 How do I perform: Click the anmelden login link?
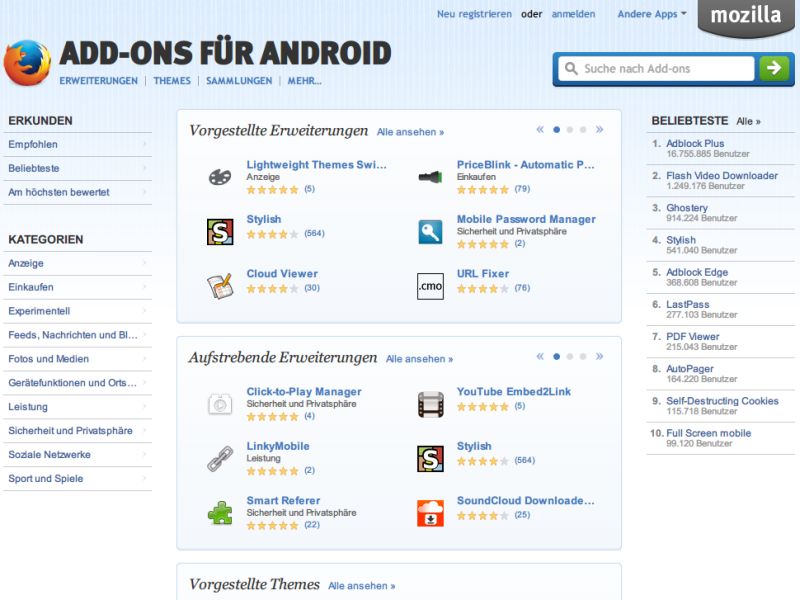point(573,14)
